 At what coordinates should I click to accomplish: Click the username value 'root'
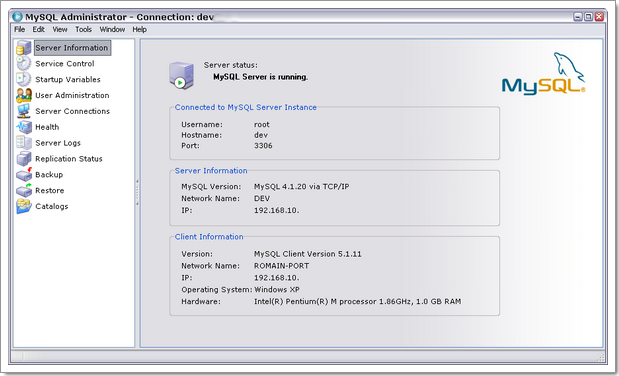(x=262, y=124)
